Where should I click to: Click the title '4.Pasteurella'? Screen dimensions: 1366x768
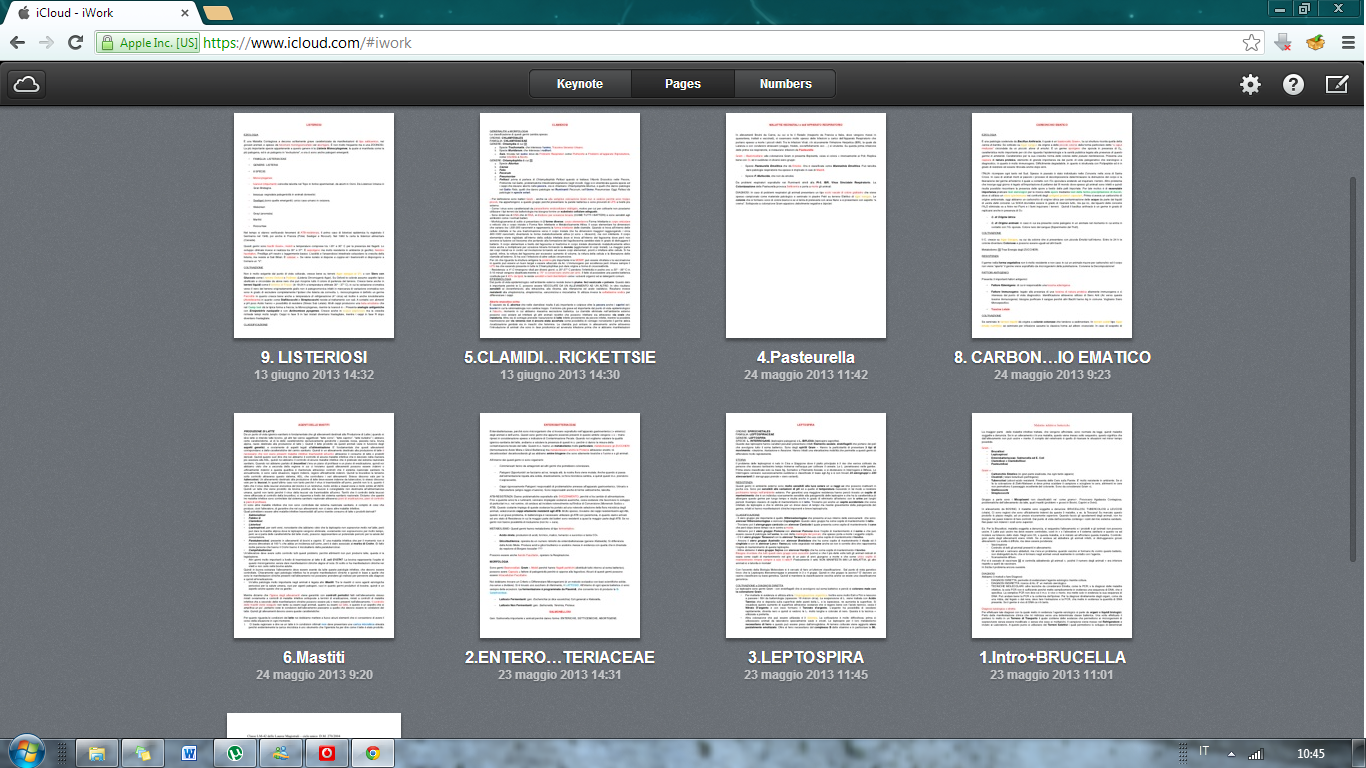[806, 357]
